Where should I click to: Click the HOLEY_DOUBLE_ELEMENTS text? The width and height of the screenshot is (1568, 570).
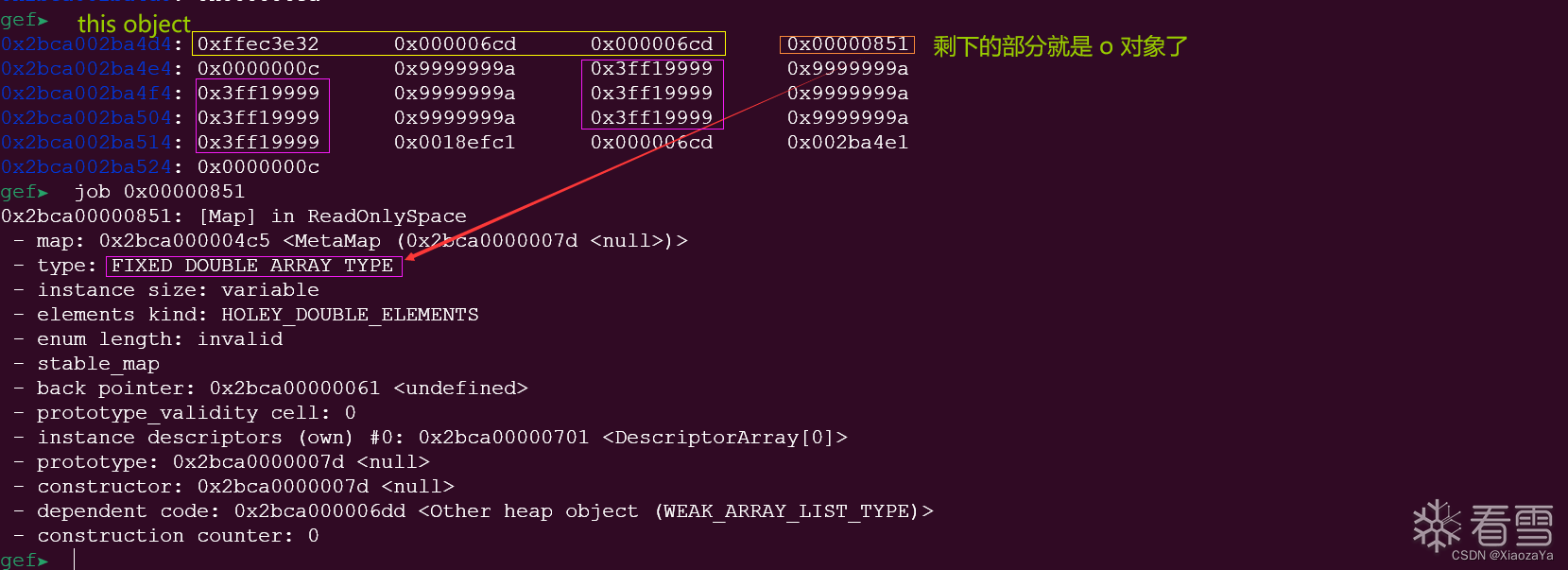[x=350, y=314]
